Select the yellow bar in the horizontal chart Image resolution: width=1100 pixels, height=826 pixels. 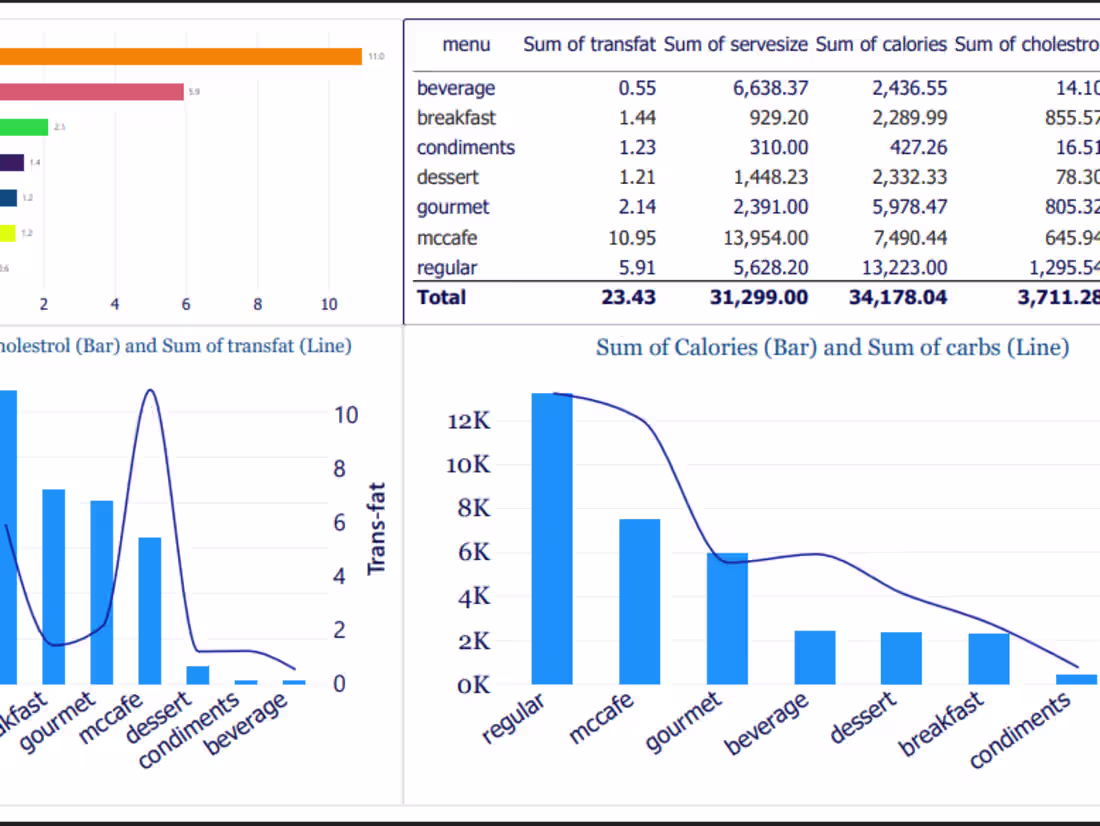[x=8, y=233]
